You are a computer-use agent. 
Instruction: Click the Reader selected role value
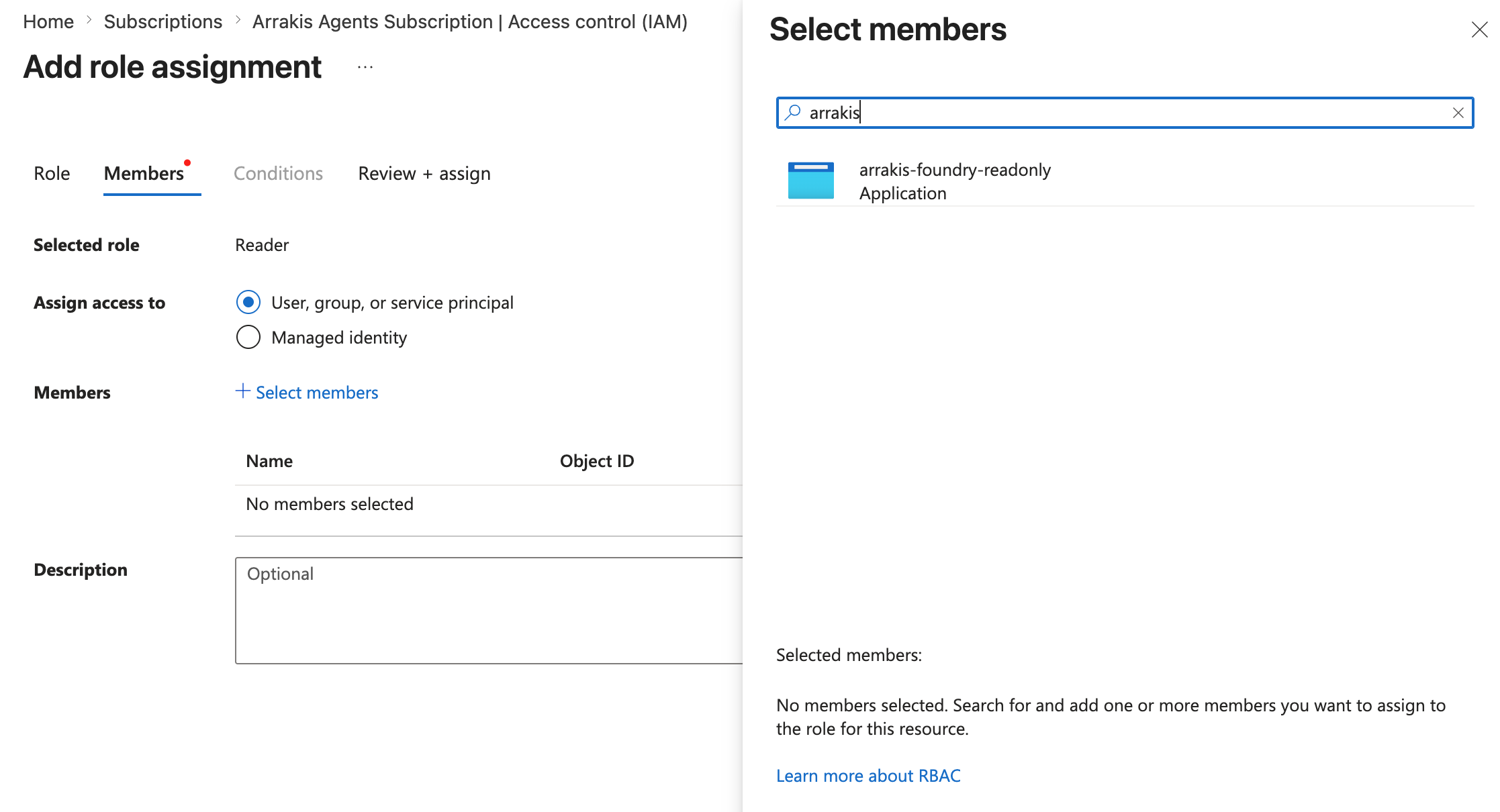coord(262,245)
